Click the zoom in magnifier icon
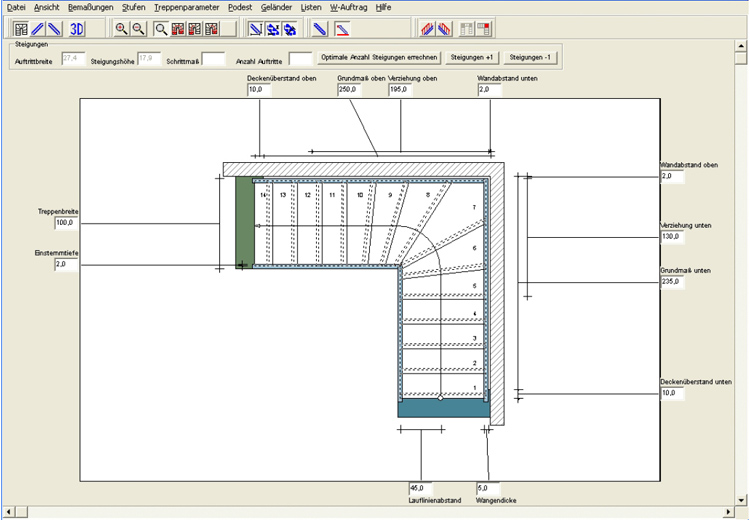This screenshot has width=750, height=520. pos(121,28)
